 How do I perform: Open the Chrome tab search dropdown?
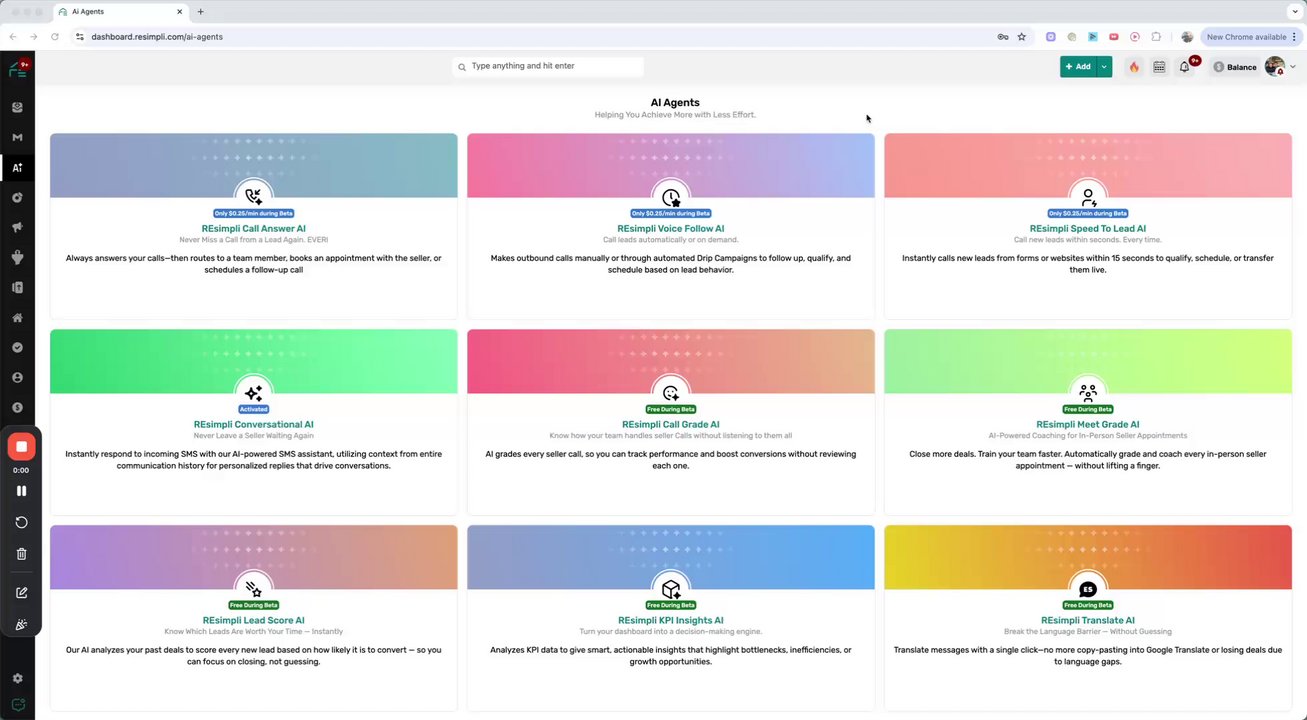[x=1293, y=12]
